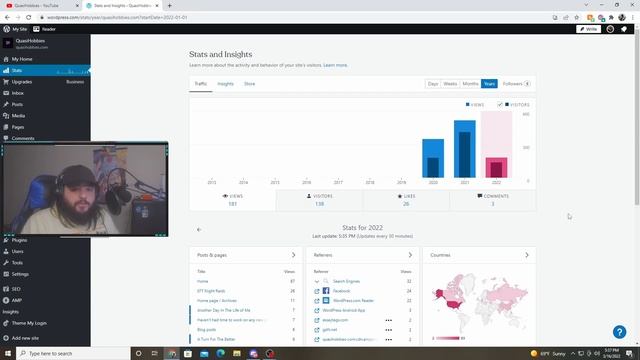Switch to the Store tab
This screenshot has height=360, width=640.
249,84
